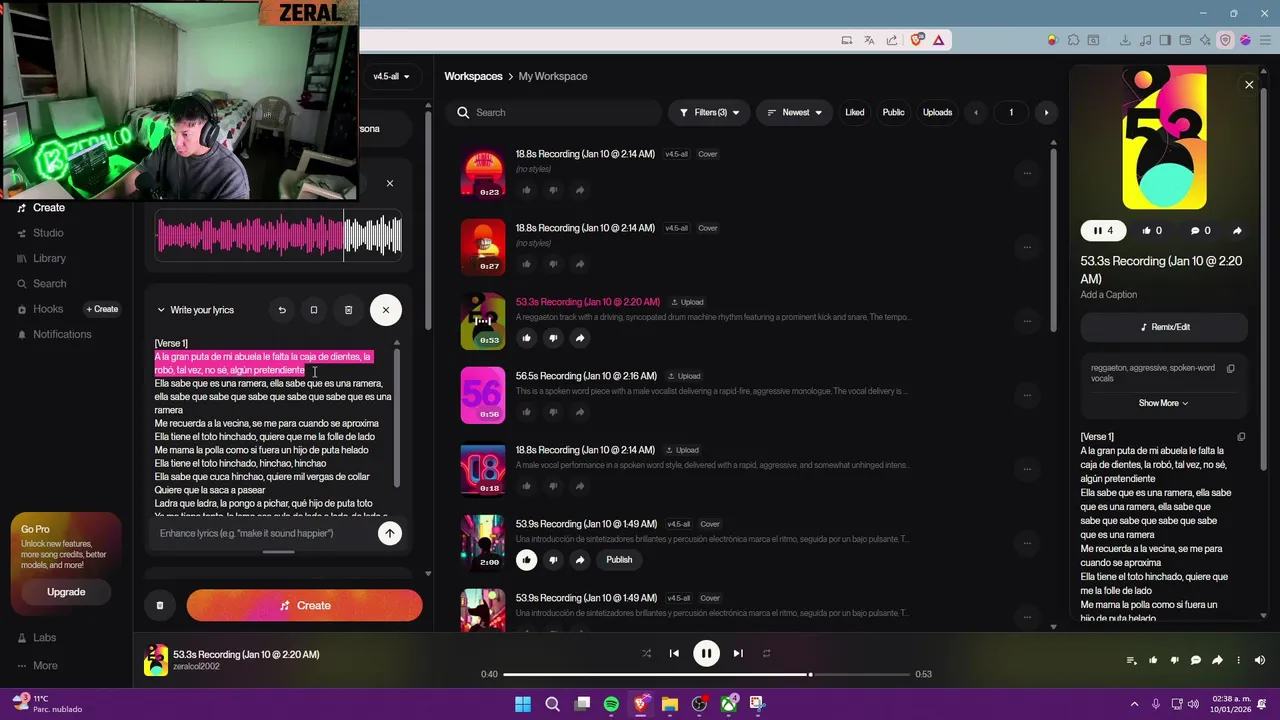The width and height of the screenshot is (1280, 720).
Task: Toggle the Uploads filter
Action: [937, 113]
